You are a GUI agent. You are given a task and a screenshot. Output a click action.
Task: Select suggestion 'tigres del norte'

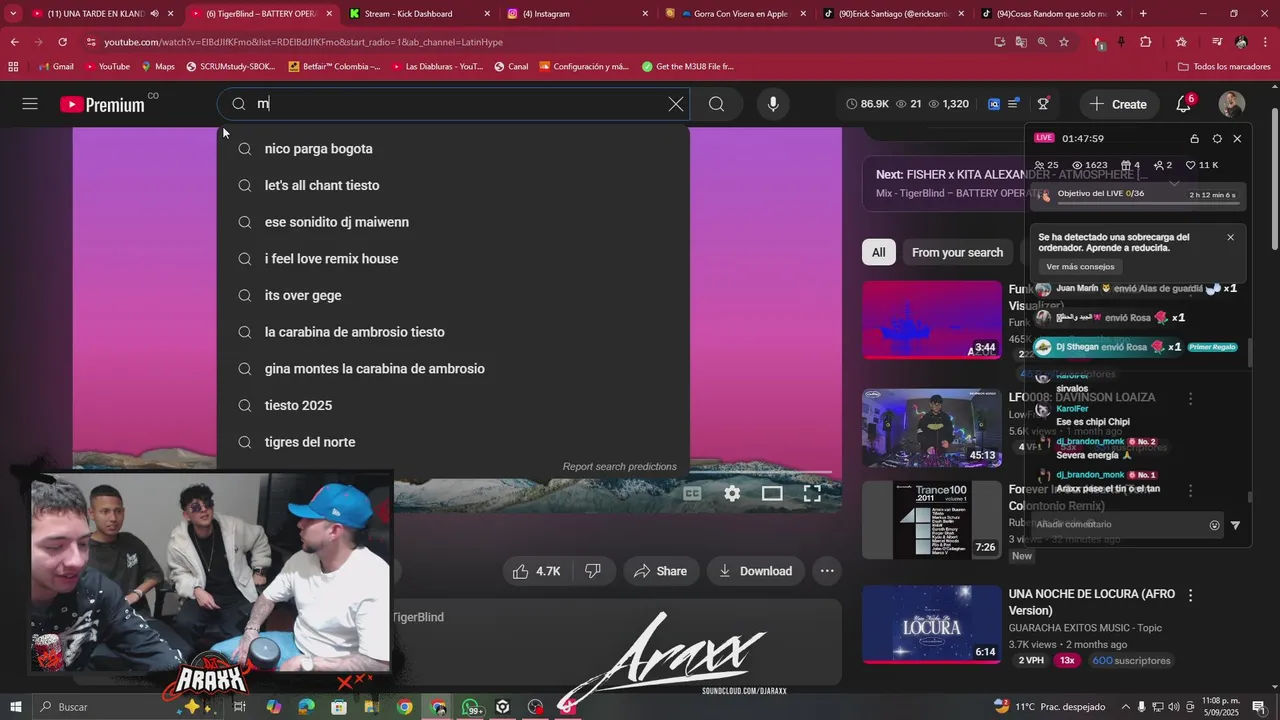[453, 442]
